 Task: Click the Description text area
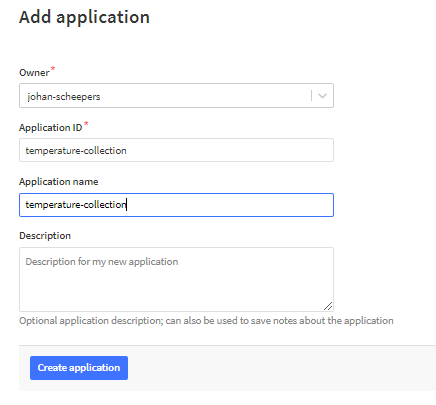point(176,279)
